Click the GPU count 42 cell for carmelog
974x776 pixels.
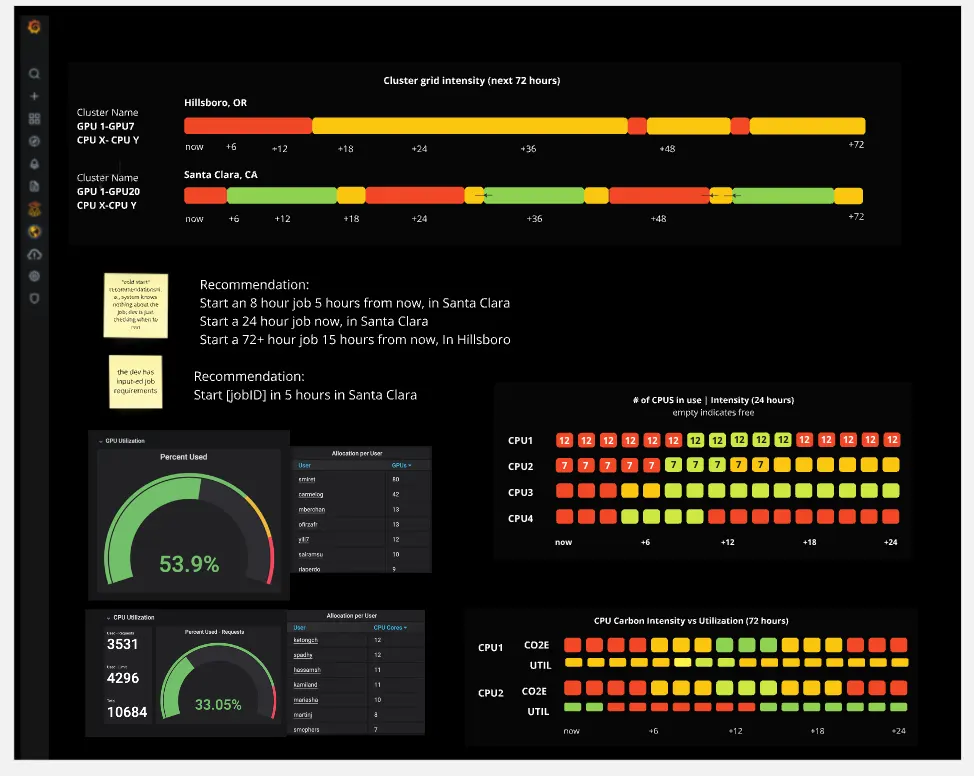pyautogui.click(x=396, y=495)
